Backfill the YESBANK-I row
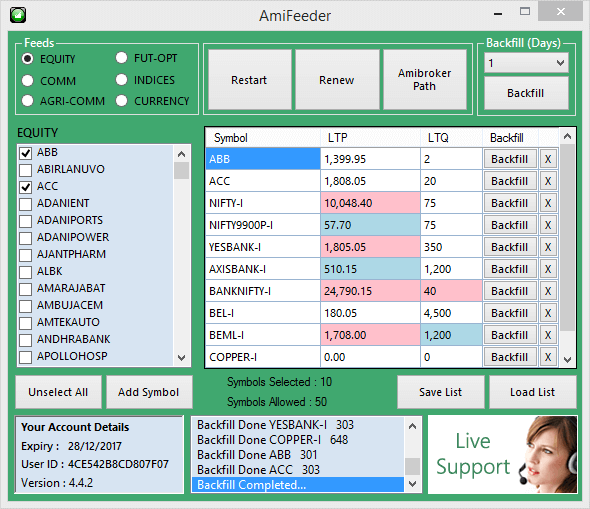The height and width of the screenshot is (509, 590). click(x=510, y=247)
